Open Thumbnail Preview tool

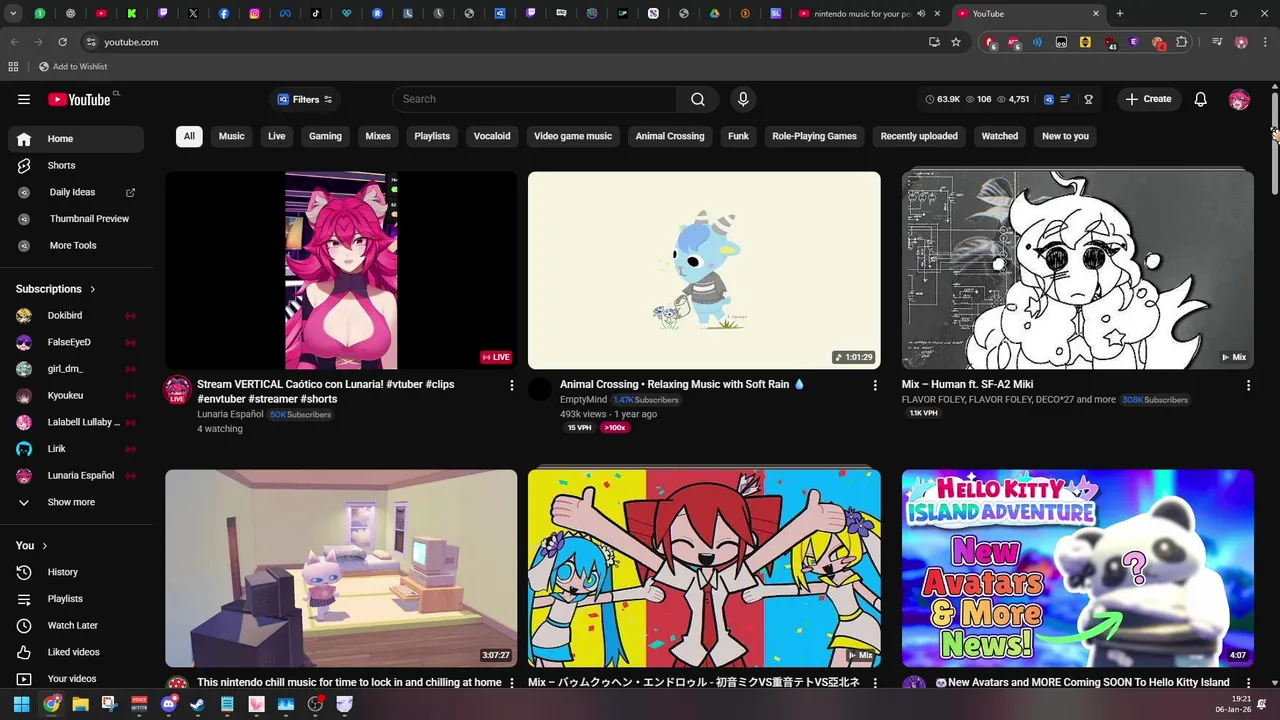[x=75, y=219]
